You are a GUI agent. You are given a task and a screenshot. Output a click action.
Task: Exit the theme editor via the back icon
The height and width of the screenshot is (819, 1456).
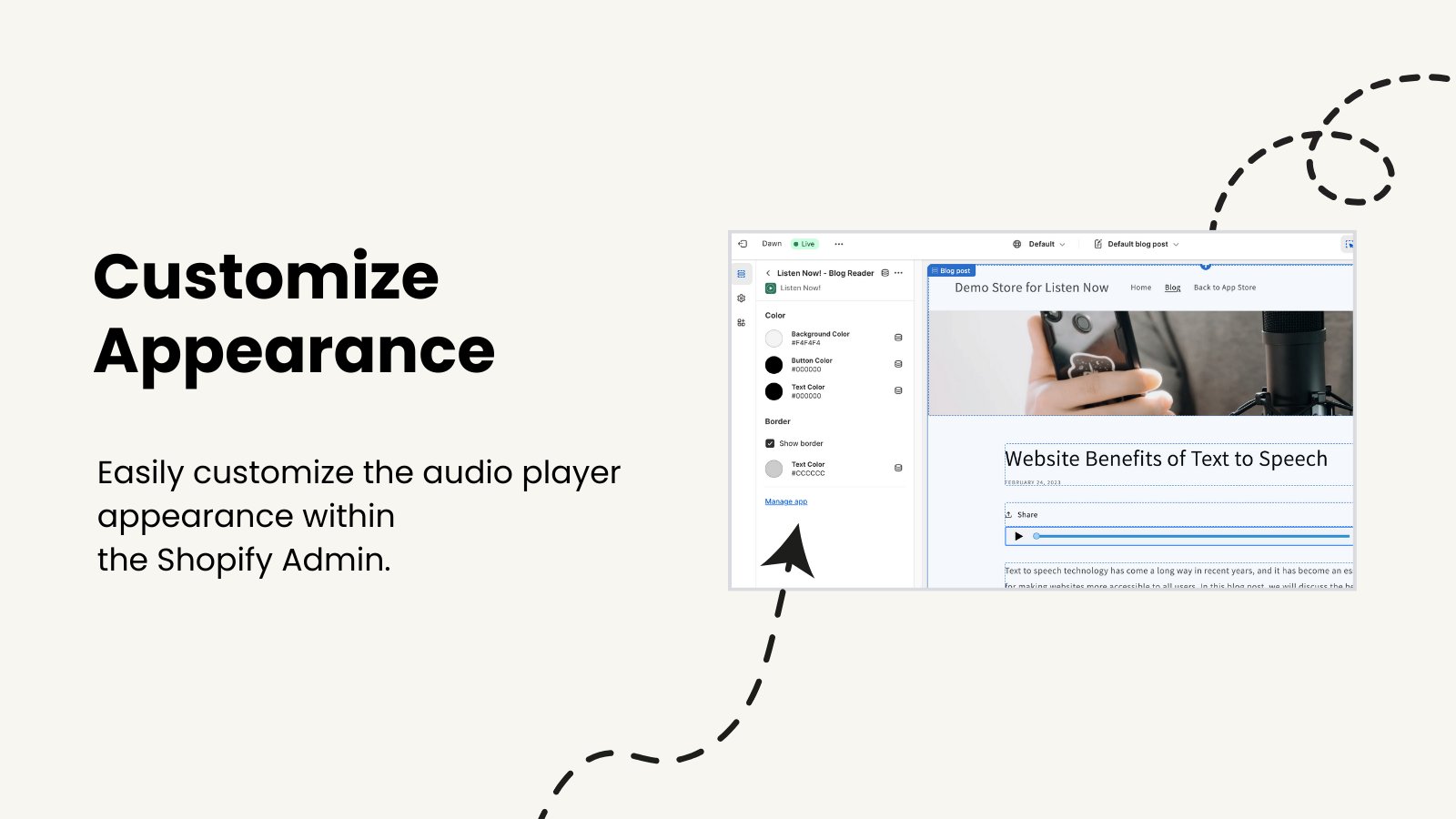[743, 244]
